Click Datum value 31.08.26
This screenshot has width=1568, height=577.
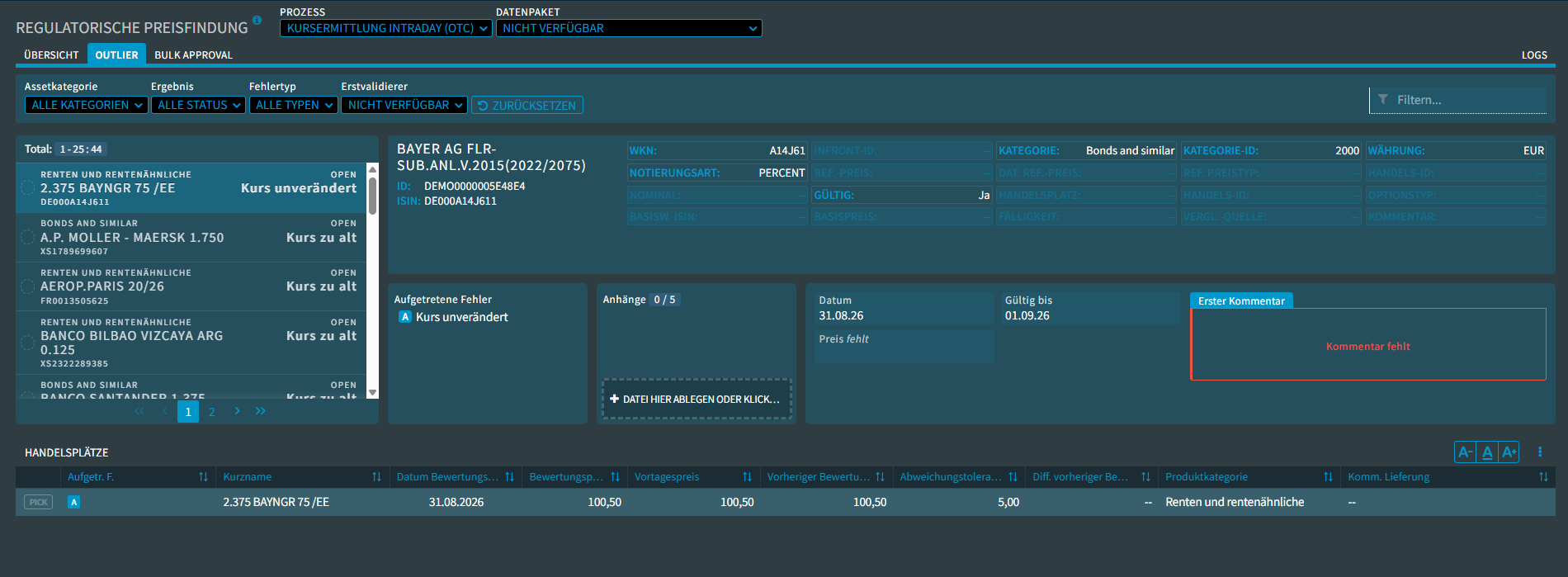click(x=841, y=315)
